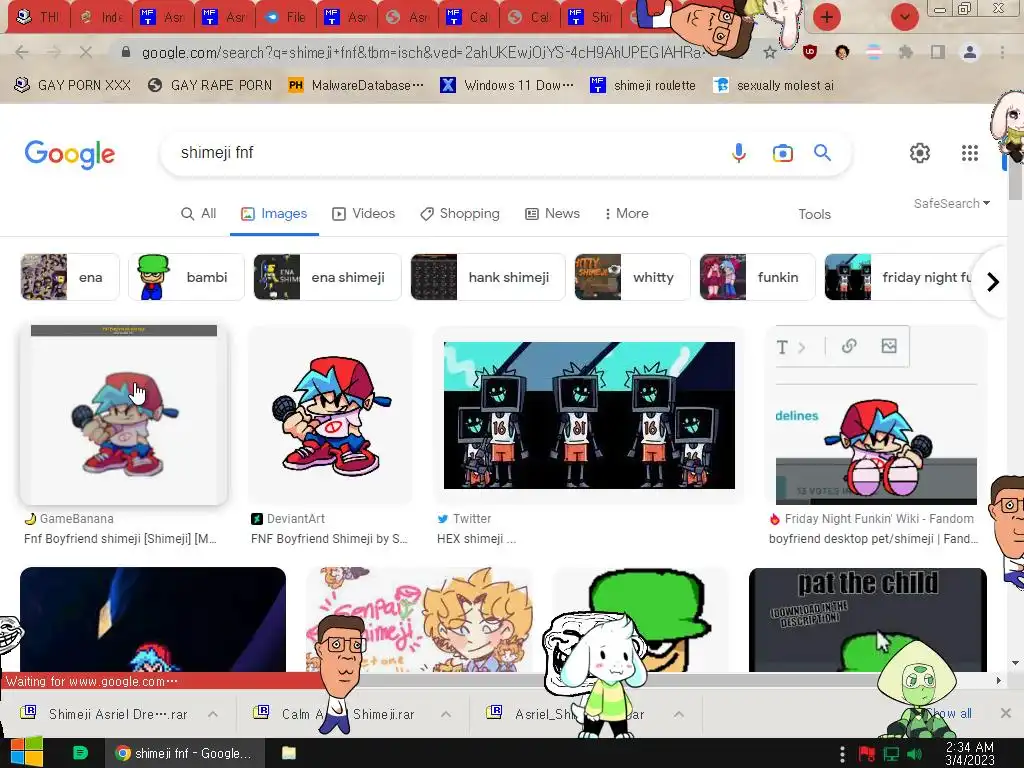Switch to the Videos results tab

[x=364, y=214]
